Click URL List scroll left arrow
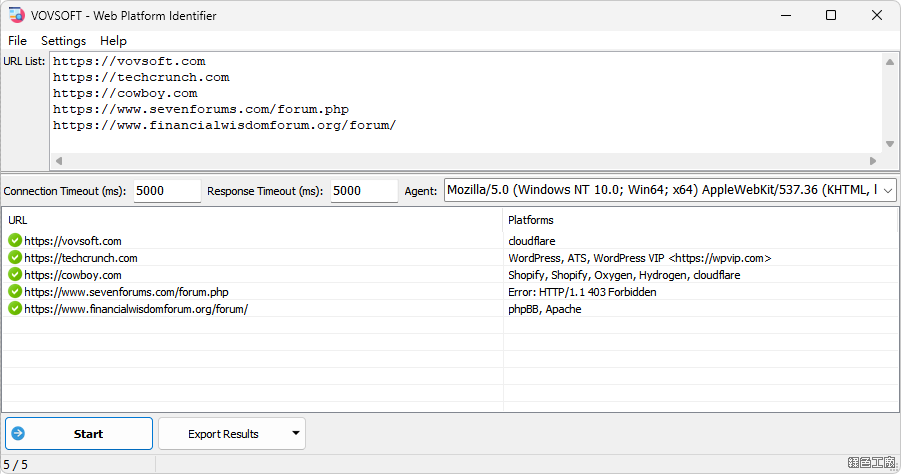Image resolution: width=901 pixels, height=474 pixels. click(59, 161)
